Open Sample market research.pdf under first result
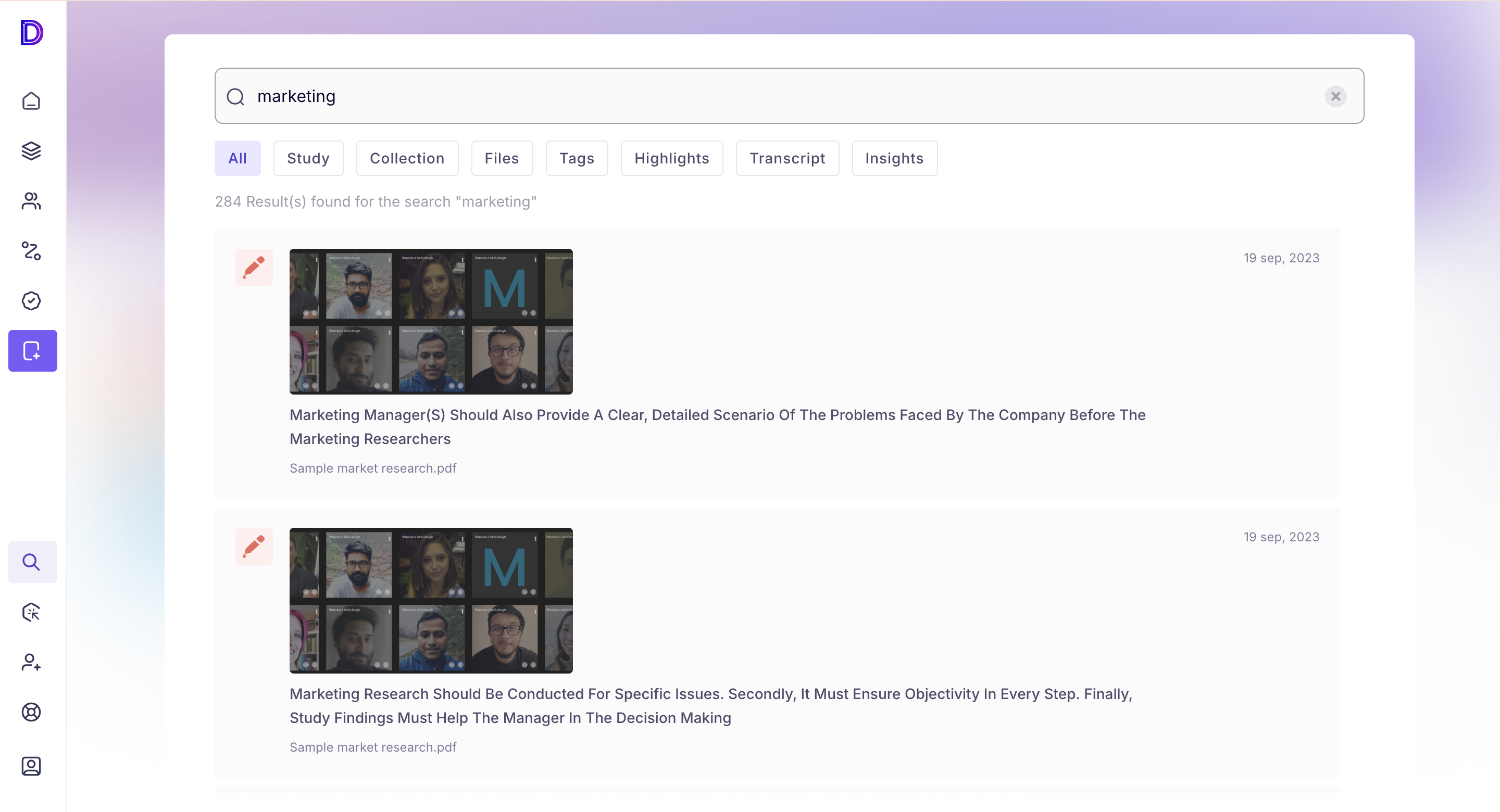Viewport: 1500px width, 812px height. (373, 468)
